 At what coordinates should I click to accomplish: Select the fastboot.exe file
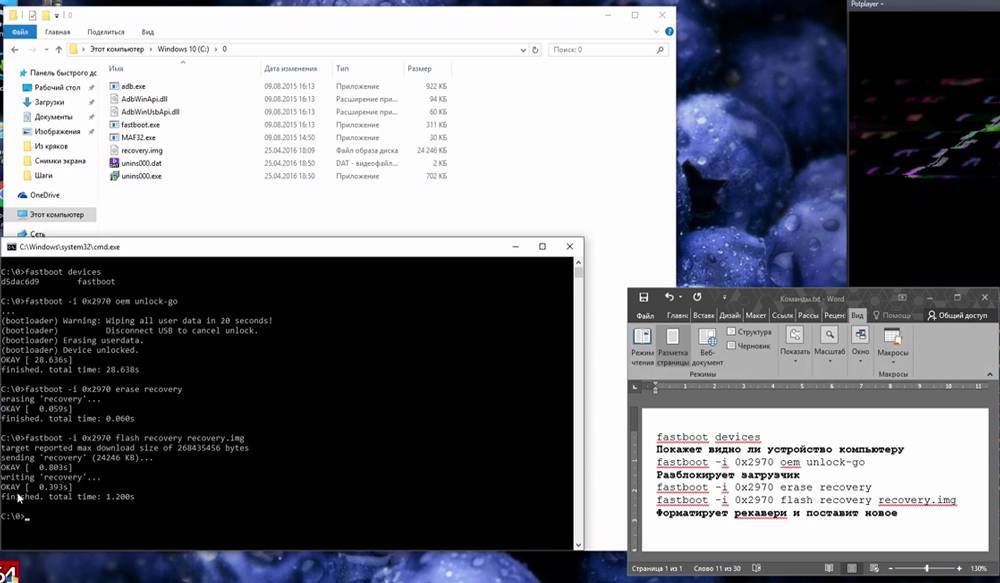[x=140, y=125]
